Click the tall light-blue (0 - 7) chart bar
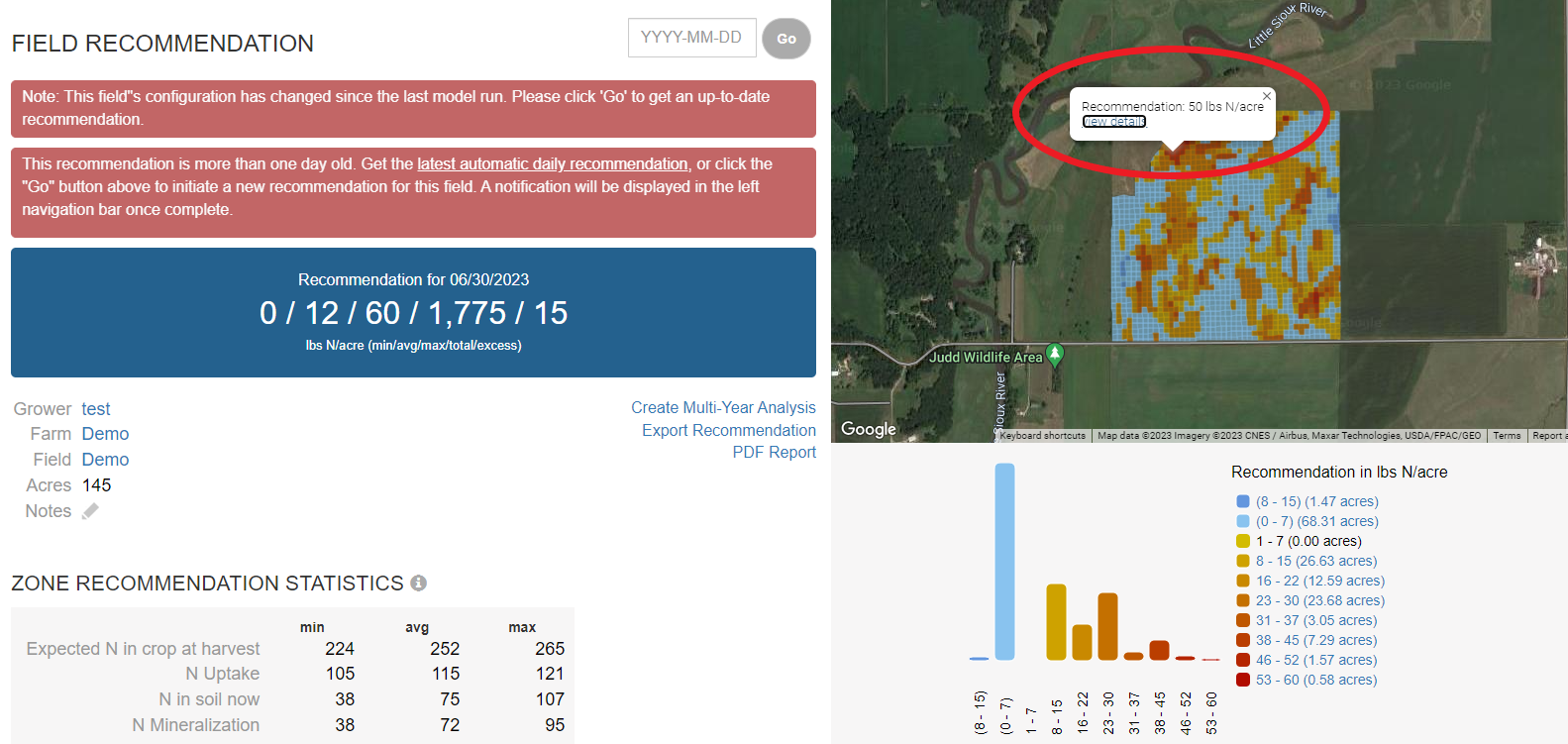1568x744 pixels. click(x=1004, y=561)
